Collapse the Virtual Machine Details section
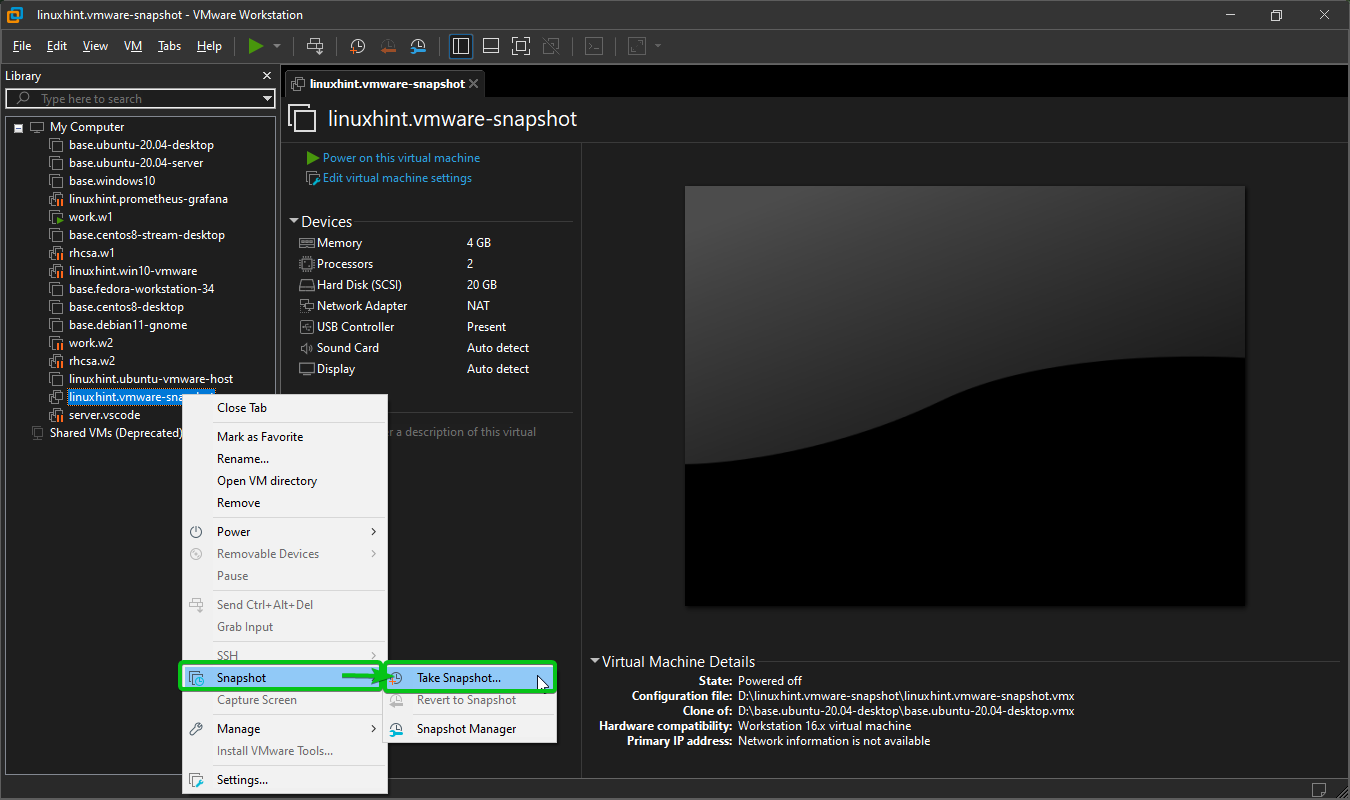Viewport: 1350px width, 800px height. point(595,661)
